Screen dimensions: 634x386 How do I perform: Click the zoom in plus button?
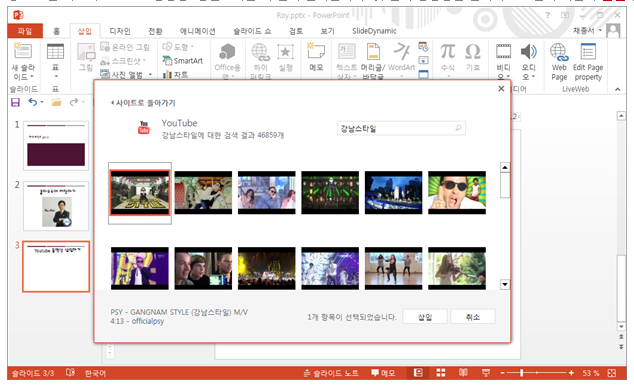pos(571,373)
